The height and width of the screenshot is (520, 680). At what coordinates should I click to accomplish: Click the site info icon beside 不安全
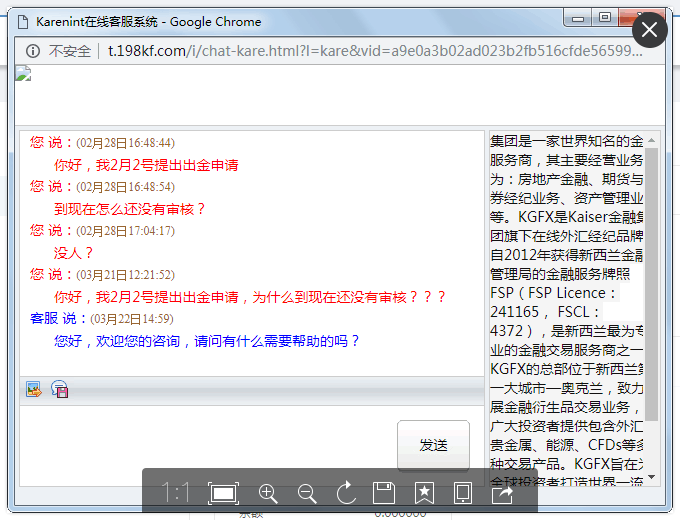(x=32, y=51)
